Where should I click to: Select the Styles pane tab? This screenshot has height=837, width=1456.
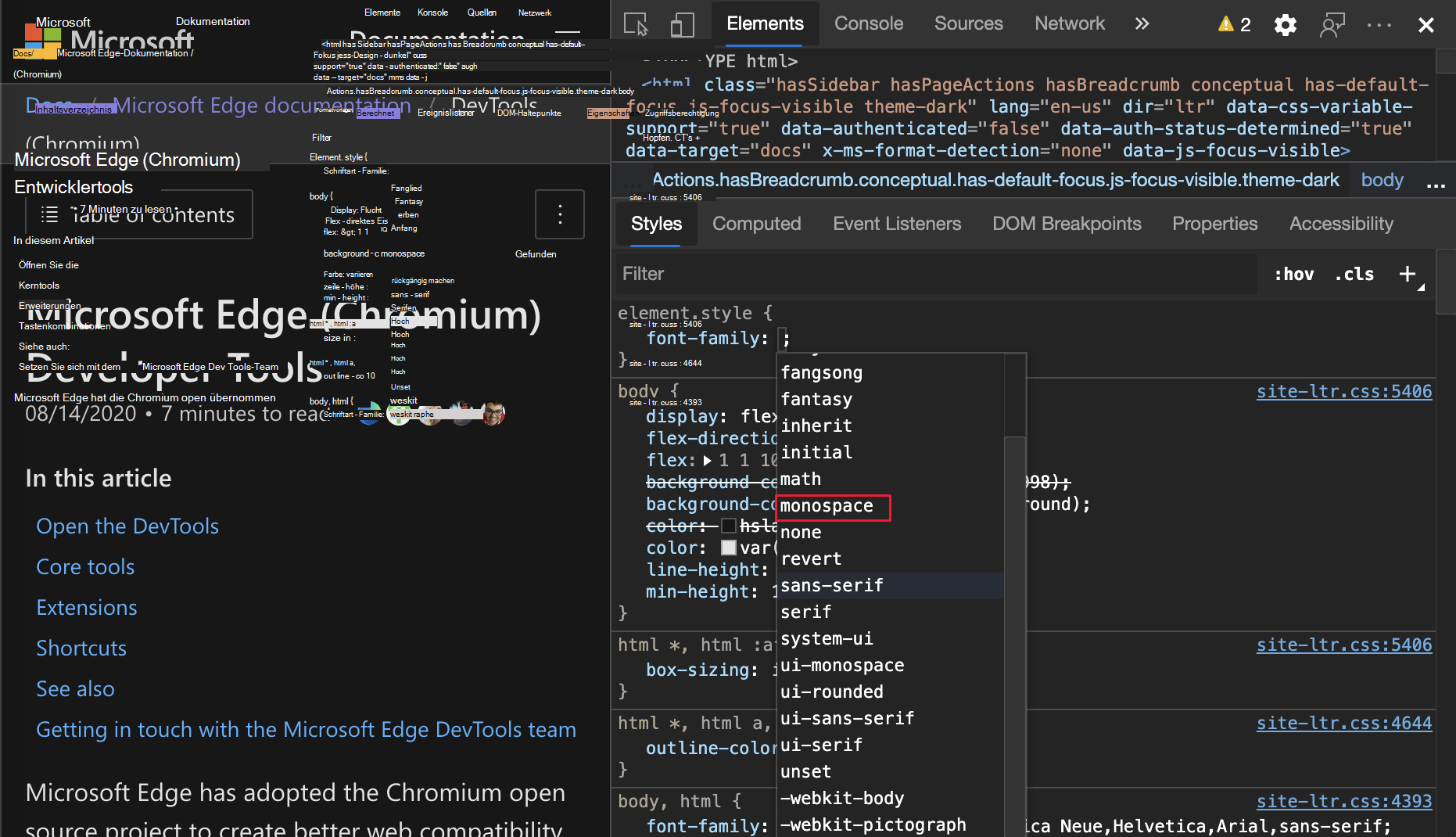(x=656, y=224)
